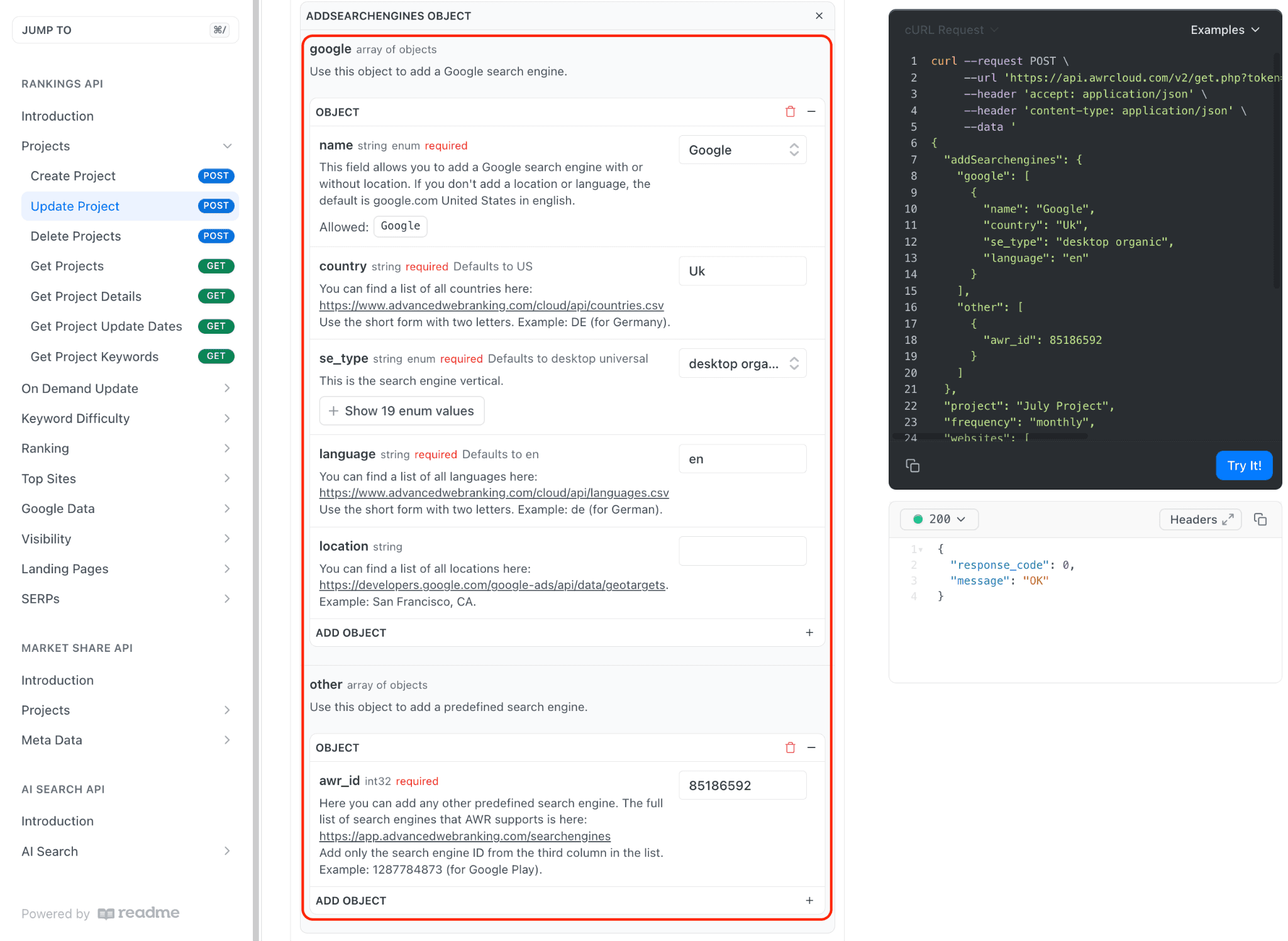Select Update Project in sidebar

pos(130,206)
